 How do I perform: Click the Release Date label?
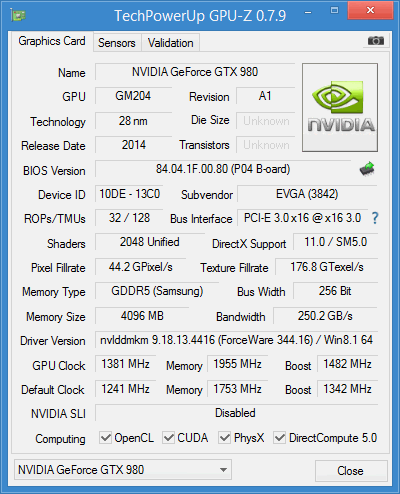(x=53, y=146)
